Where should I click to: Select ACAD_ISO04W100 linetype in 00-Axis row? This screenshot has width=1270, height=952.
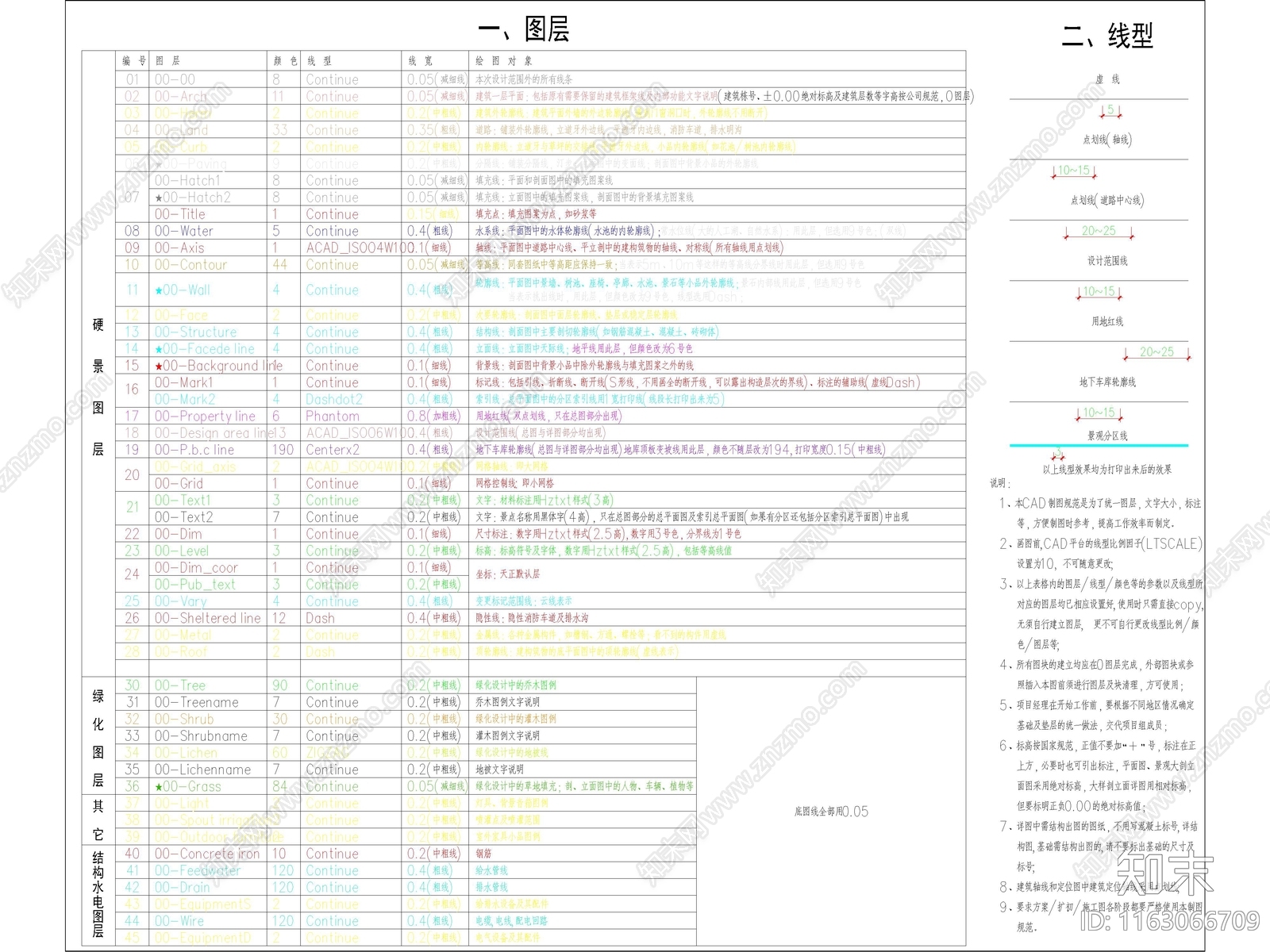[x=357, y=248]
